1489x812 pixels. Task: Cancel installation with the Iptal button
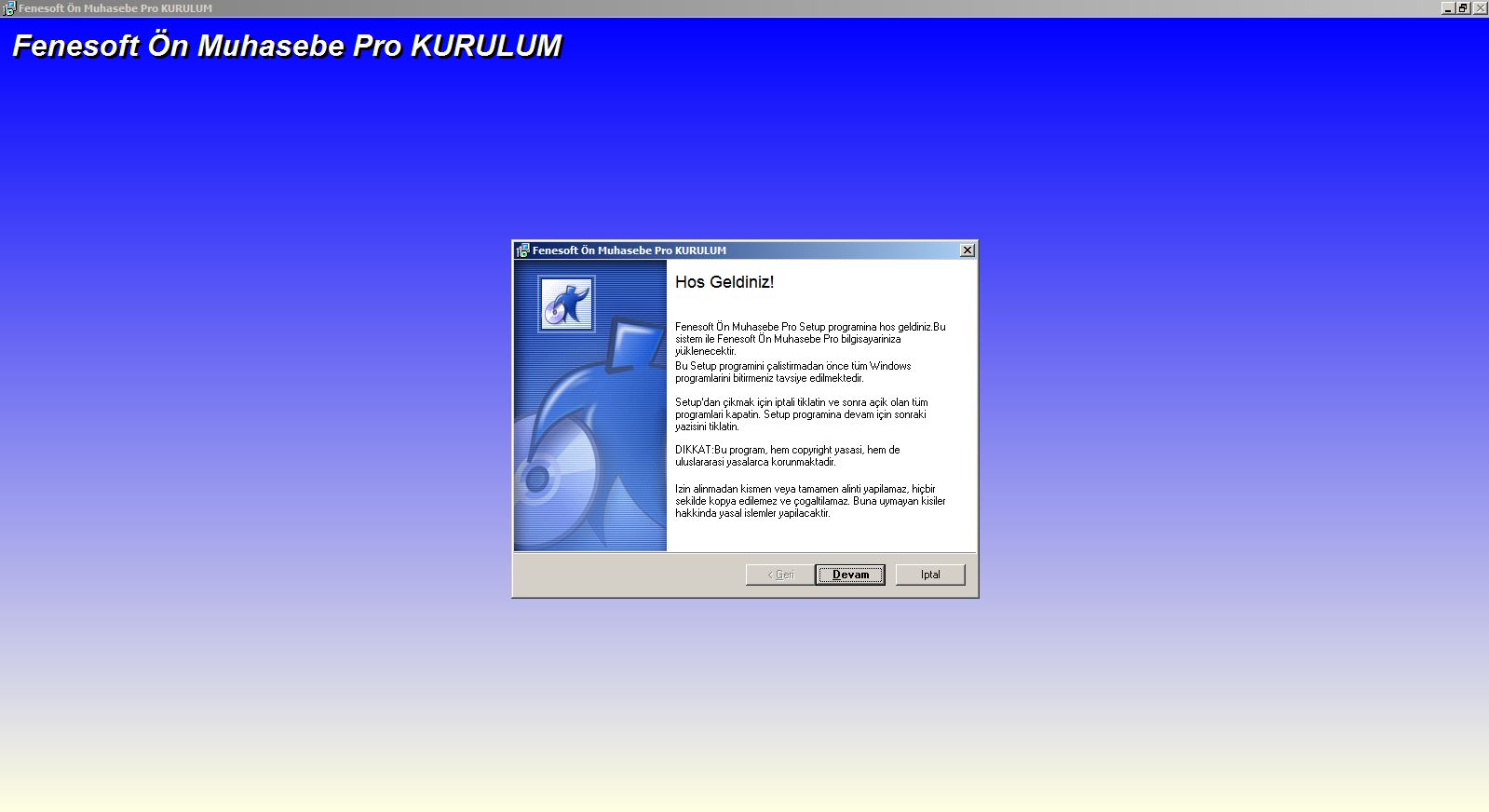[930, 575]
